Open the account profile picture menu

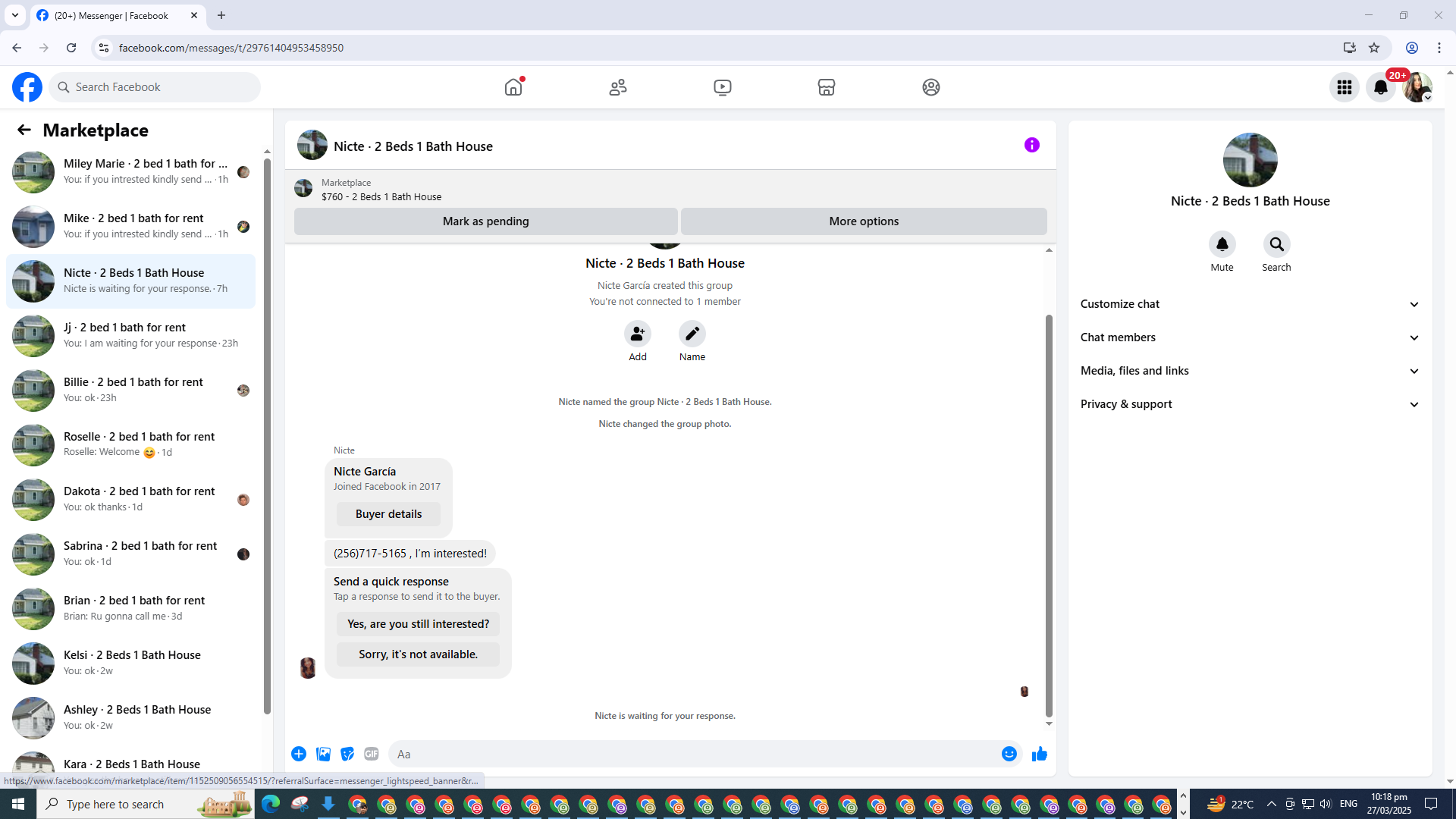(1417, 87)
